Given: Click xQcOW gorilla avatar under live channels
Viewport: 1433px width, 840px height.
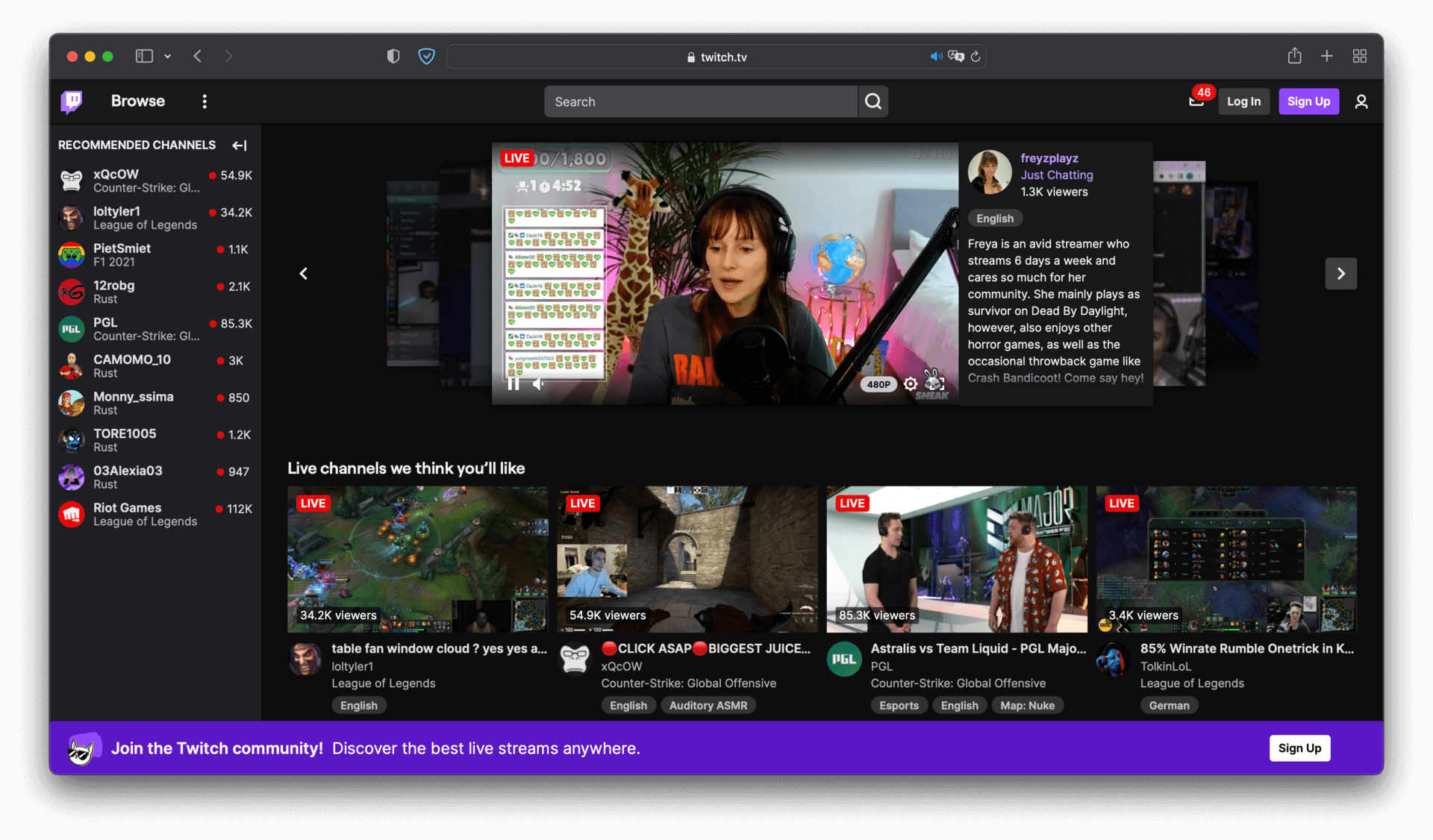Looking at the screenshot, I should (x=575, y=659).
